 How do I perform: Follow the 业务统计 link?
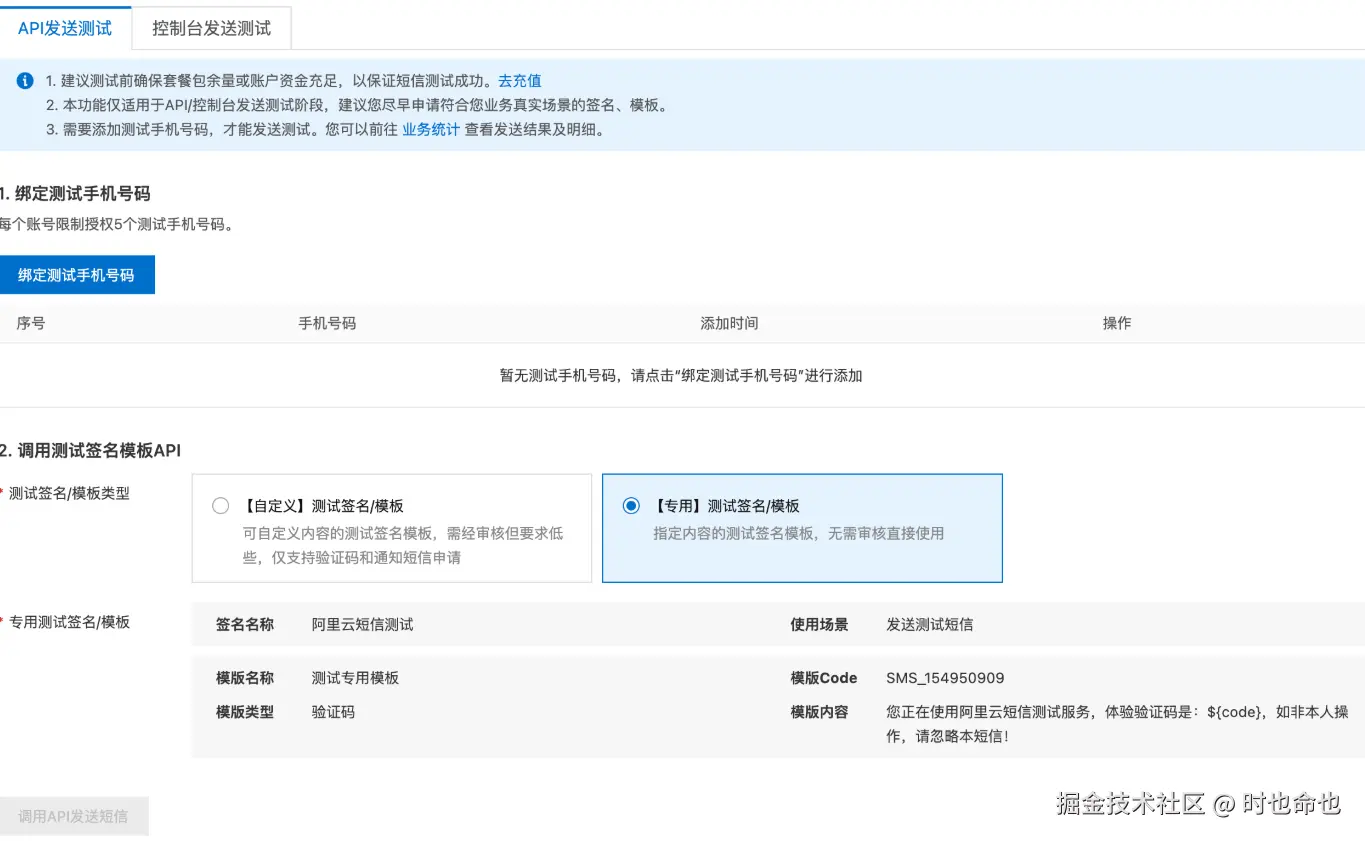point(431,129)
